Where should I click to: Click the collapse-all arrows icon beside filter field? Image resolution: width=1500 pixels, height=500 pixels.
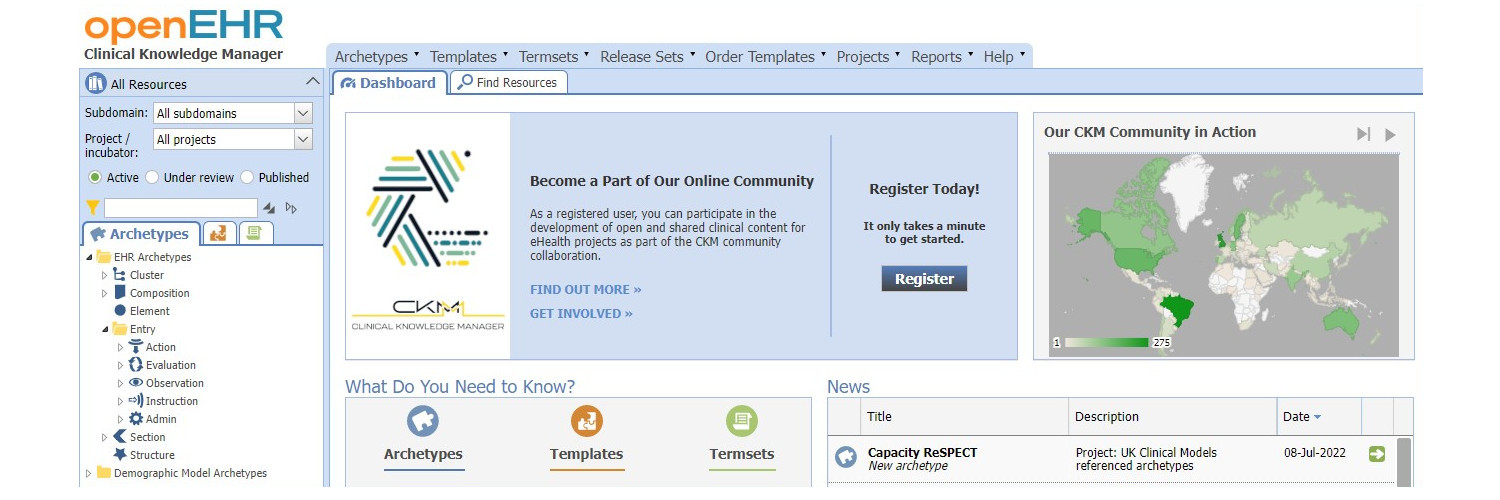click(268, 208)
